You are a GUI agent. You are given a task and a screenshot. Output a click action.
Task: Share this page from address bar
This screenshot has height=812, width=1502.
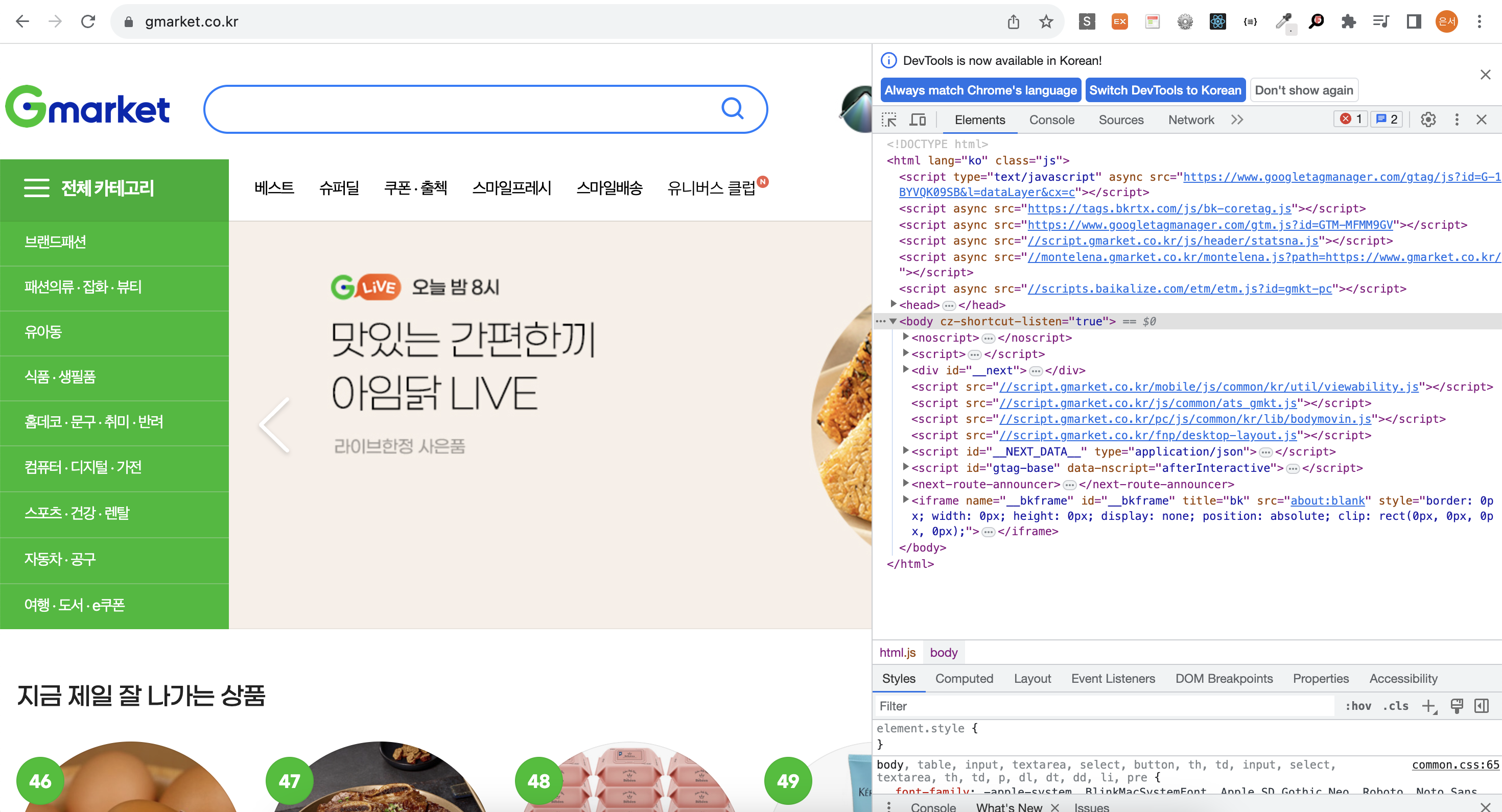(1014, 21)
